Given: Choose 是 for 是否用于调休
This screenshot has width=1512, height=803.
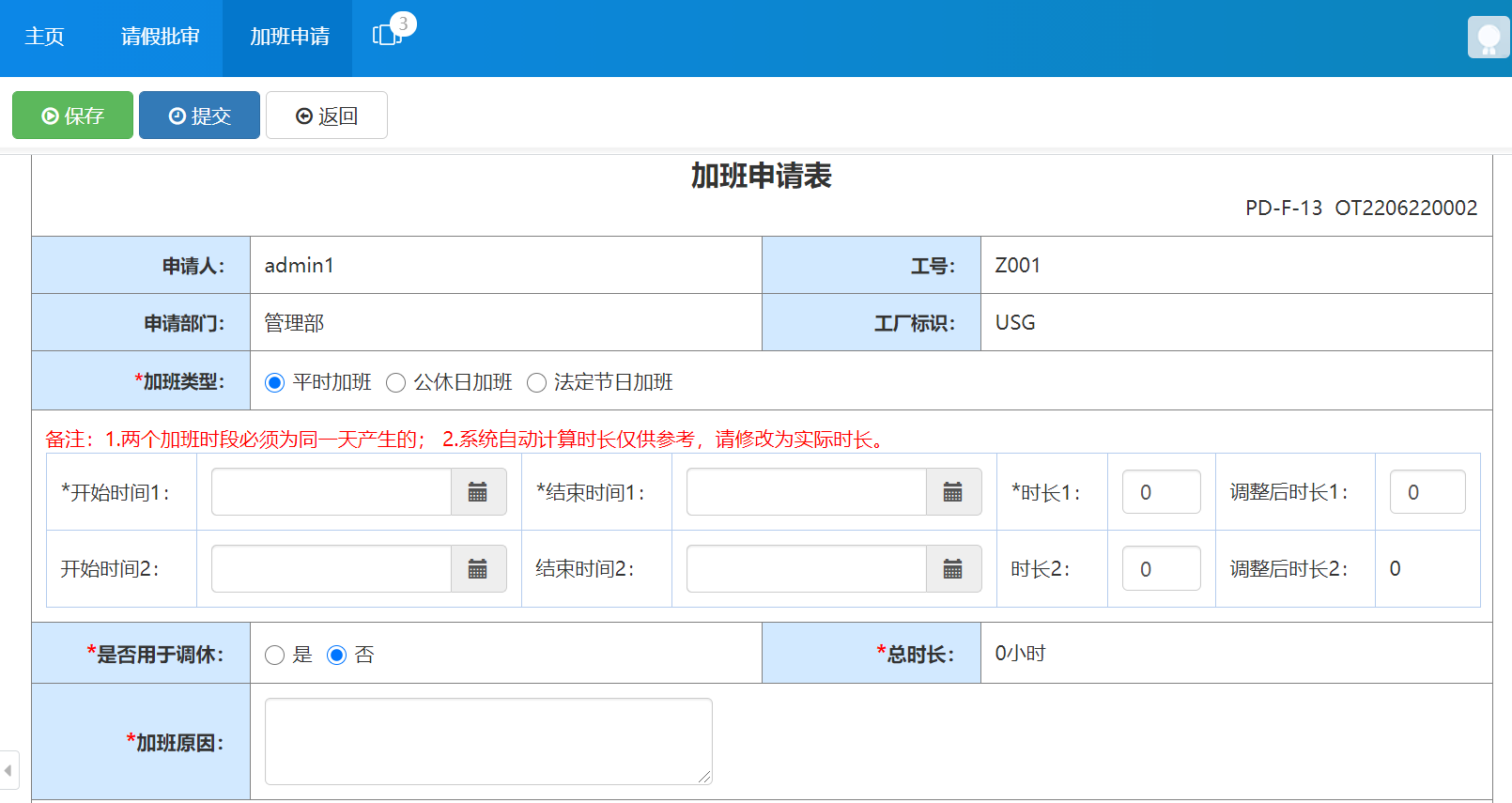Looking at the screenshot, I should (x=275, y=655).
